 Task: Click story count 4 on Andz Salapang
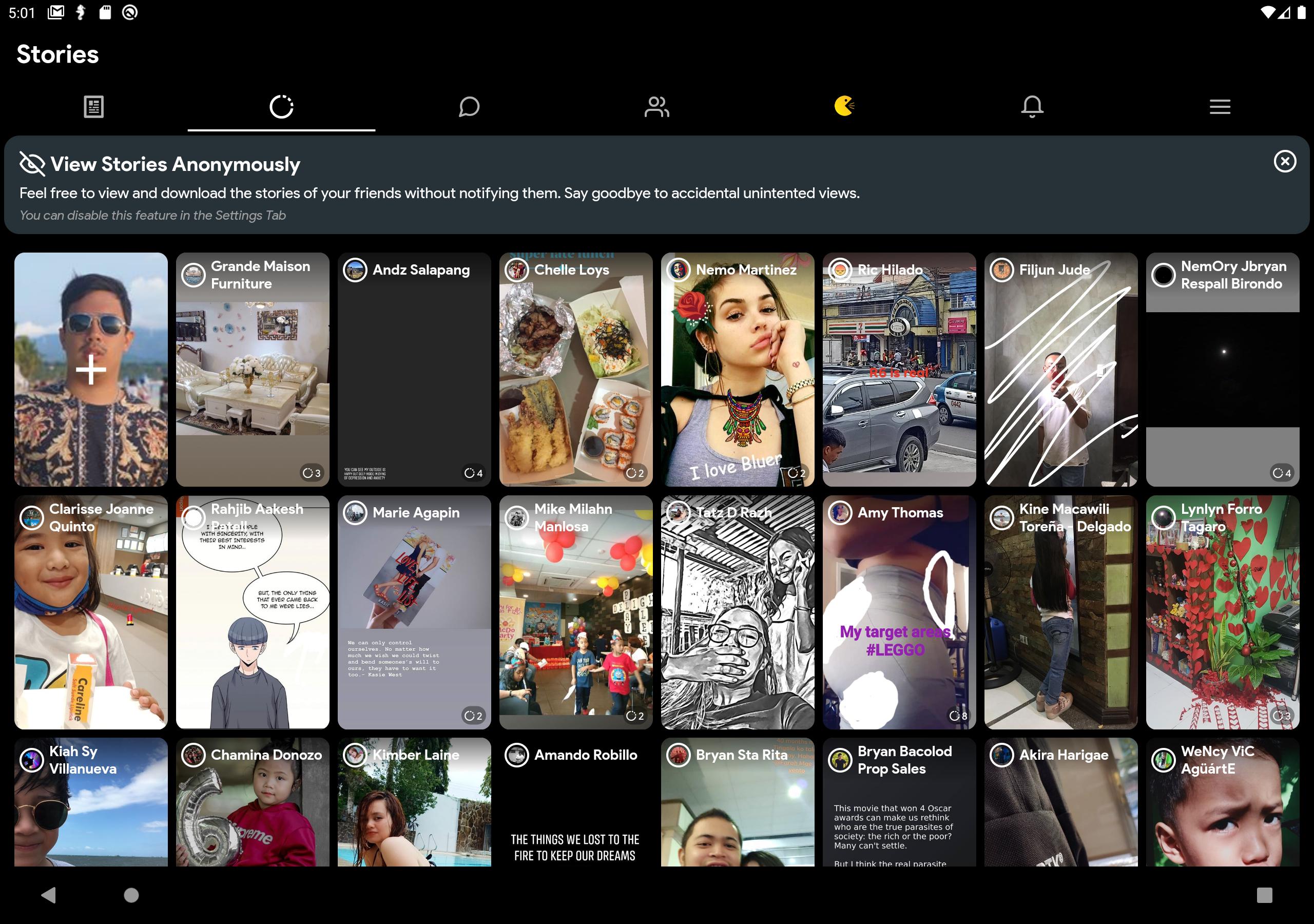point(473,473)
